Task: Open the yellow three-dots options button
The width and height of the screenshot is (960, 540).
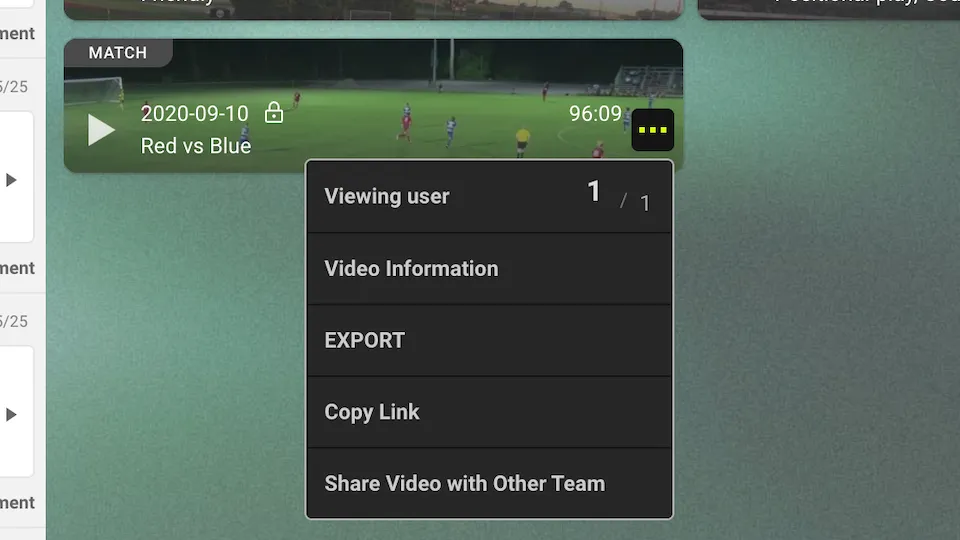Action: pyautogui.click(x=653, y=130)
